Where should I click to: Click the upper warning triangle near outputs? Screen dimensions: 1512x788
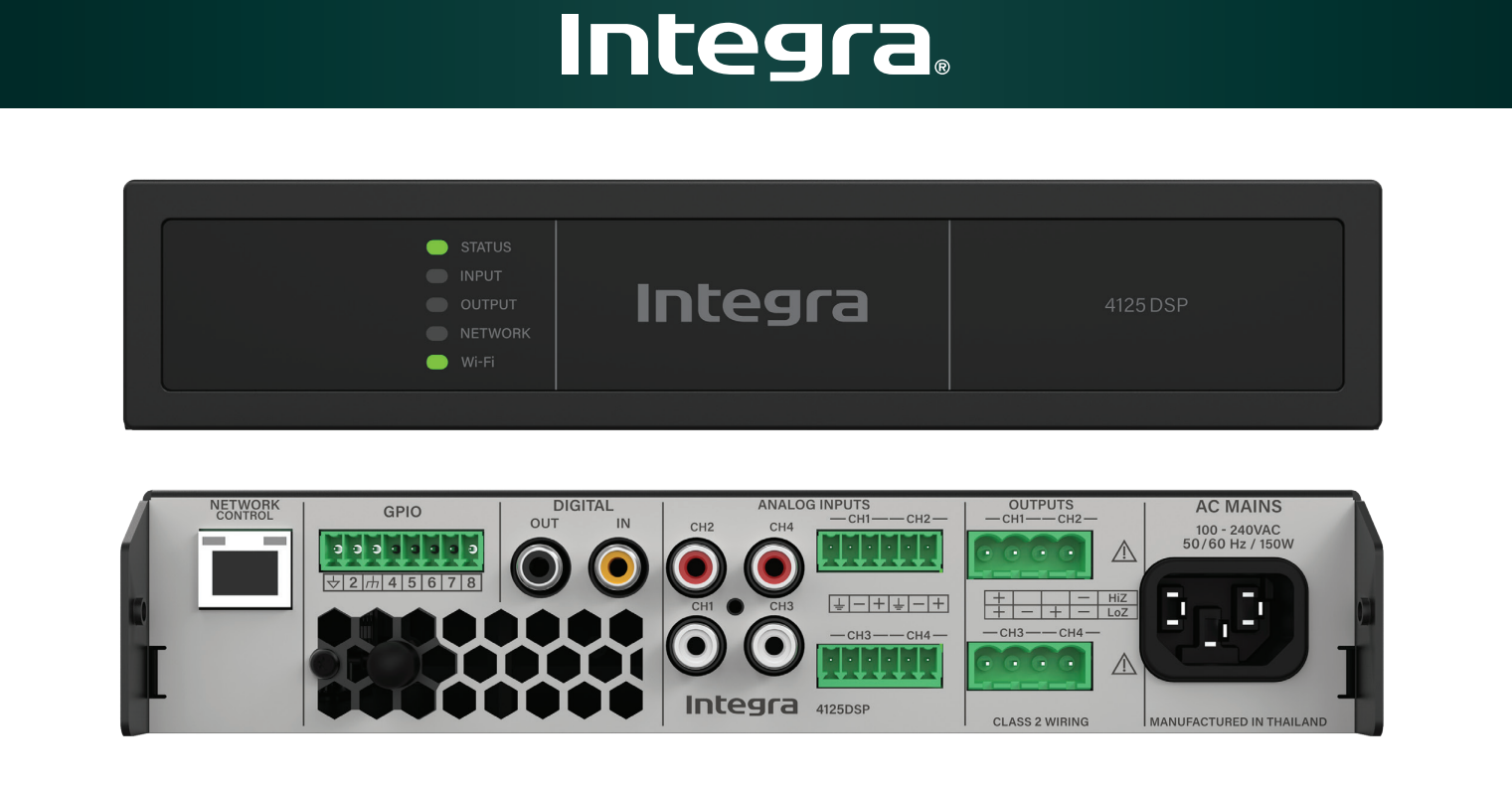tap(1123, 552)
